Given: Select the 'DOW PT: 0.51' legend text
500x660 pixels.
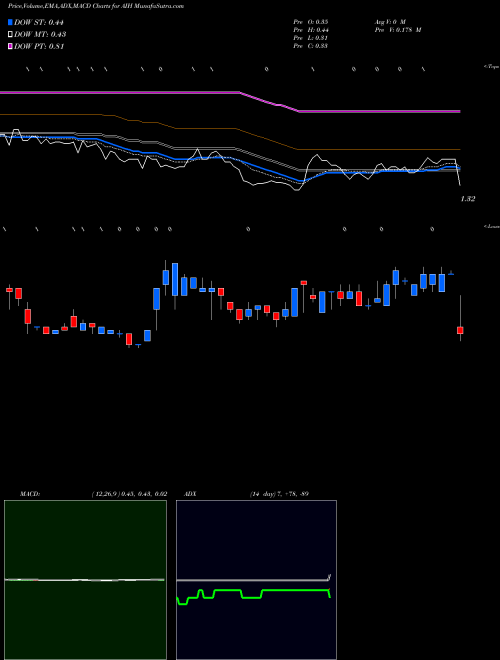Looking at the screenshot, I should [x=39, y=46].
